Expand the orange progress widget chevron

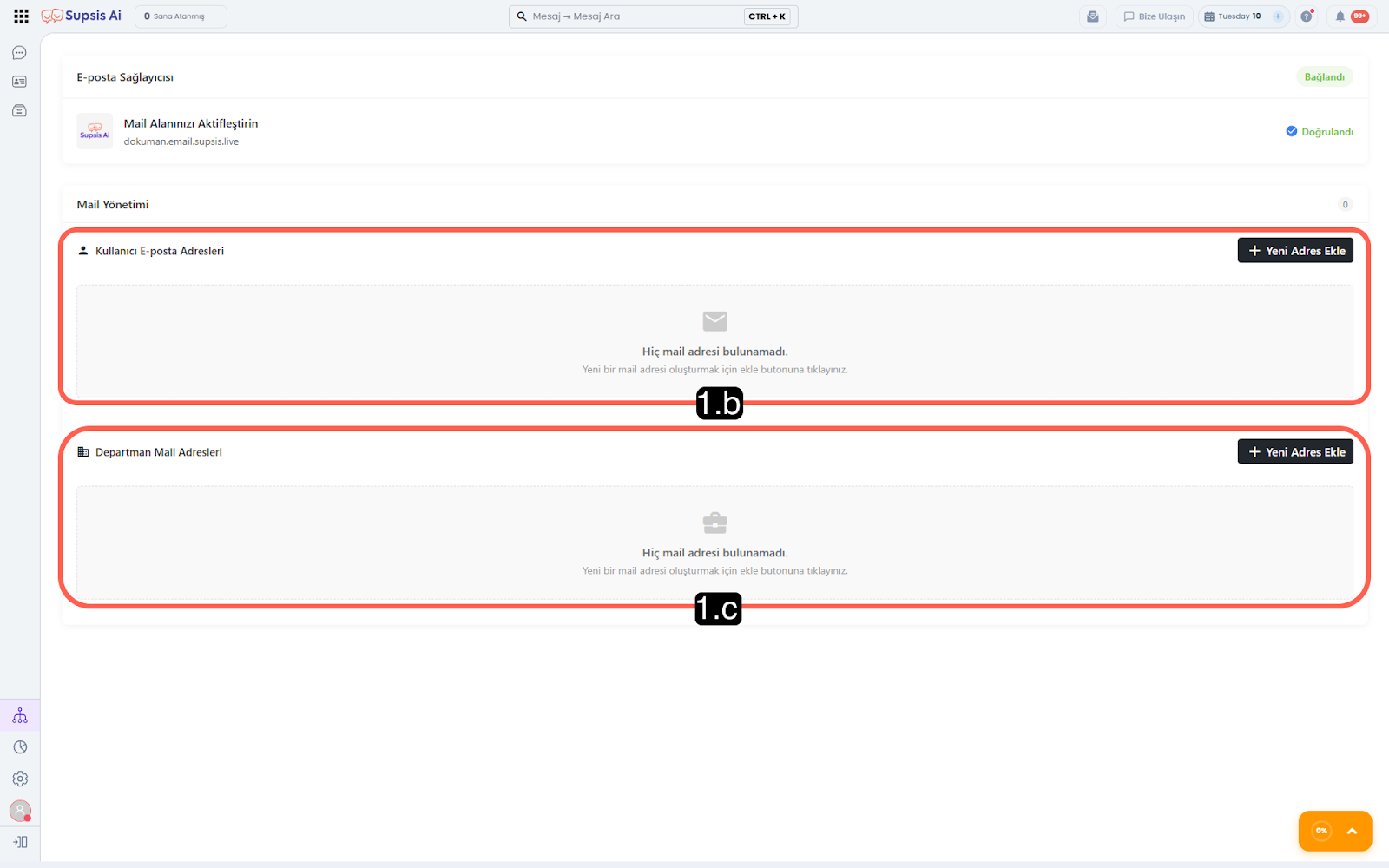coord(1352,832)
